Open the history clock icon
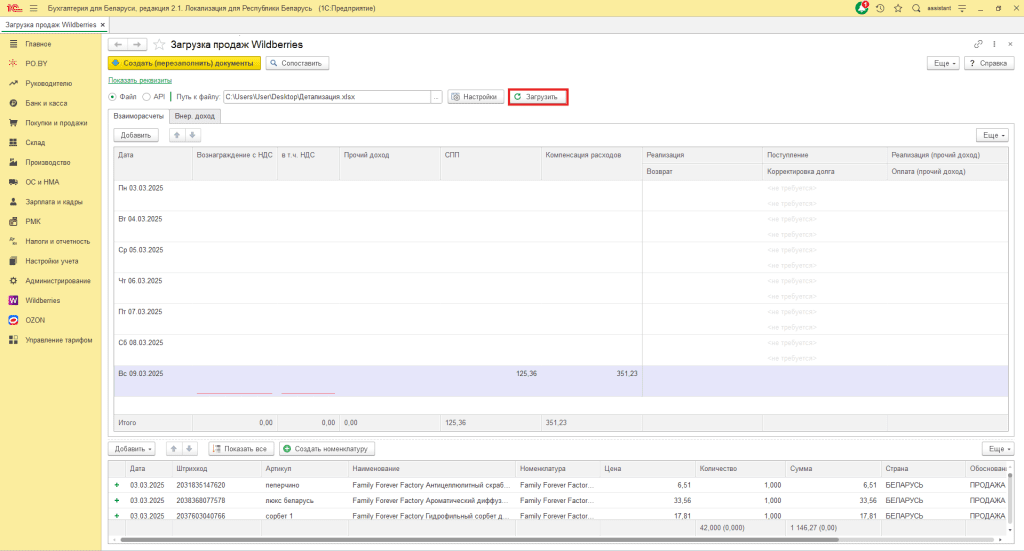Image resolution: width=1024 pixels, height=551 pixels. point(880,8)
